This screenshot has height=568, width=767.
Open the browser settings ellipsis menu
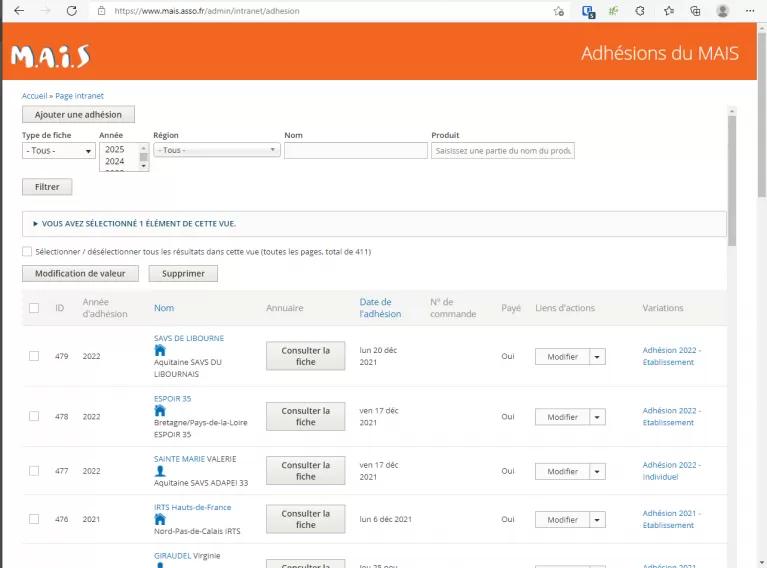point(750,11)
